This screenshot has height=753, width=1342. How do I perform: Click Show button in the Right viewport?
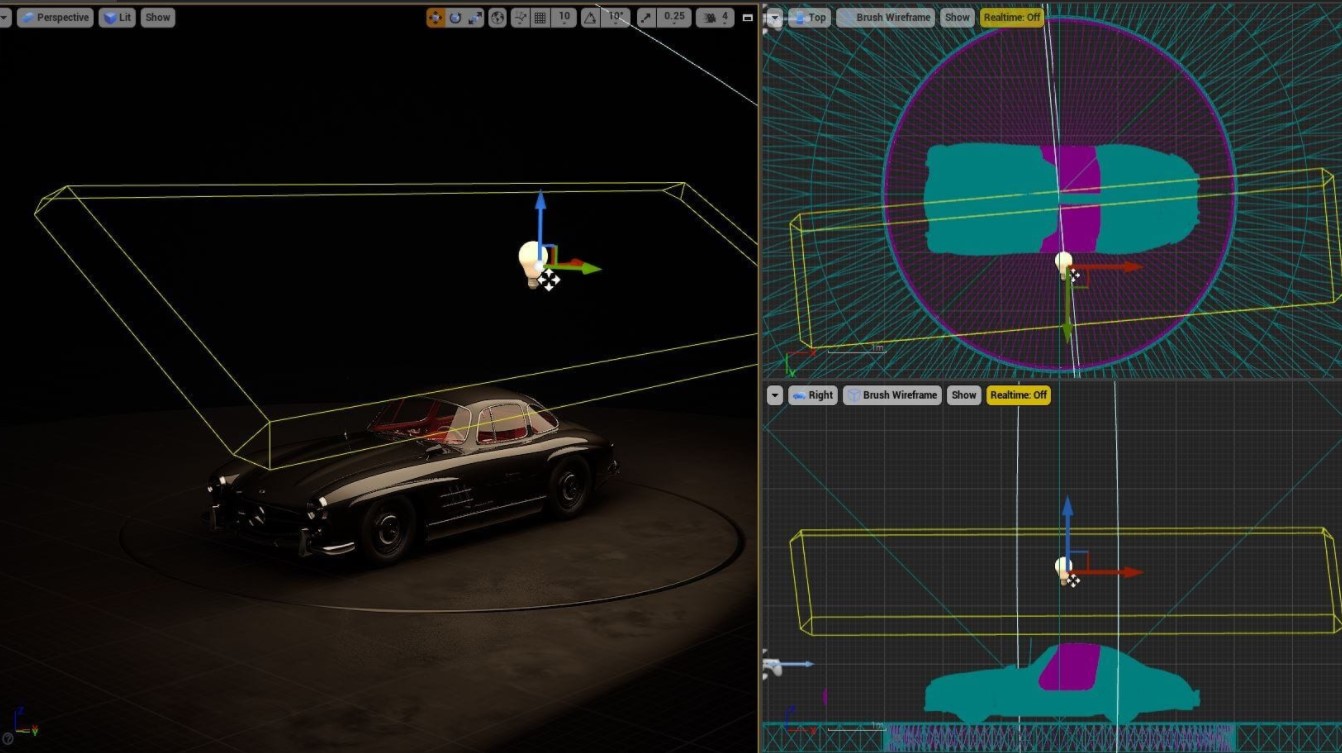(x=963, y=395)
